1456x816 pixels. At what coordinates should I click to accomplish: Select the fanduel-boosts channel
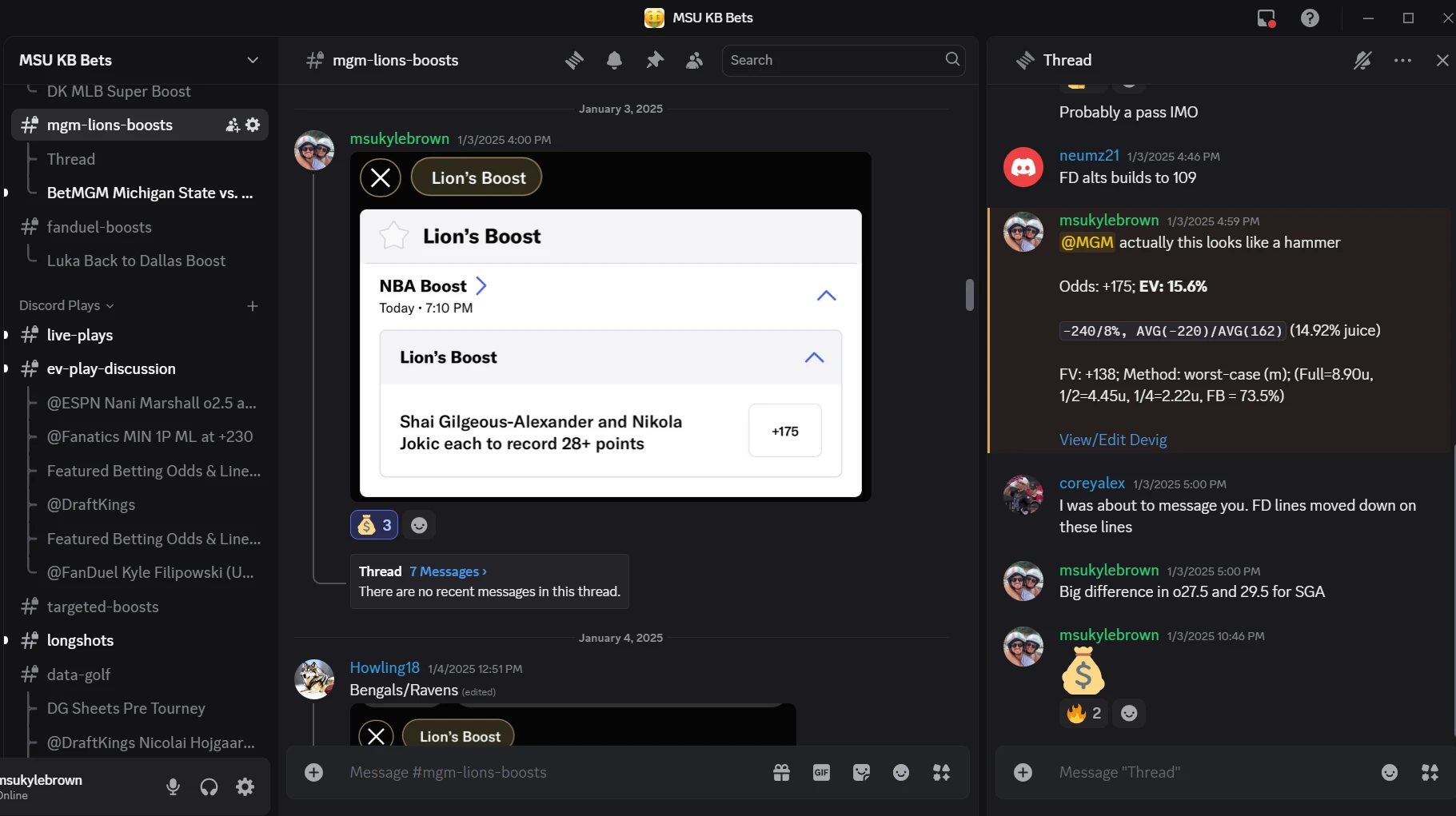(x=140, y=227)
